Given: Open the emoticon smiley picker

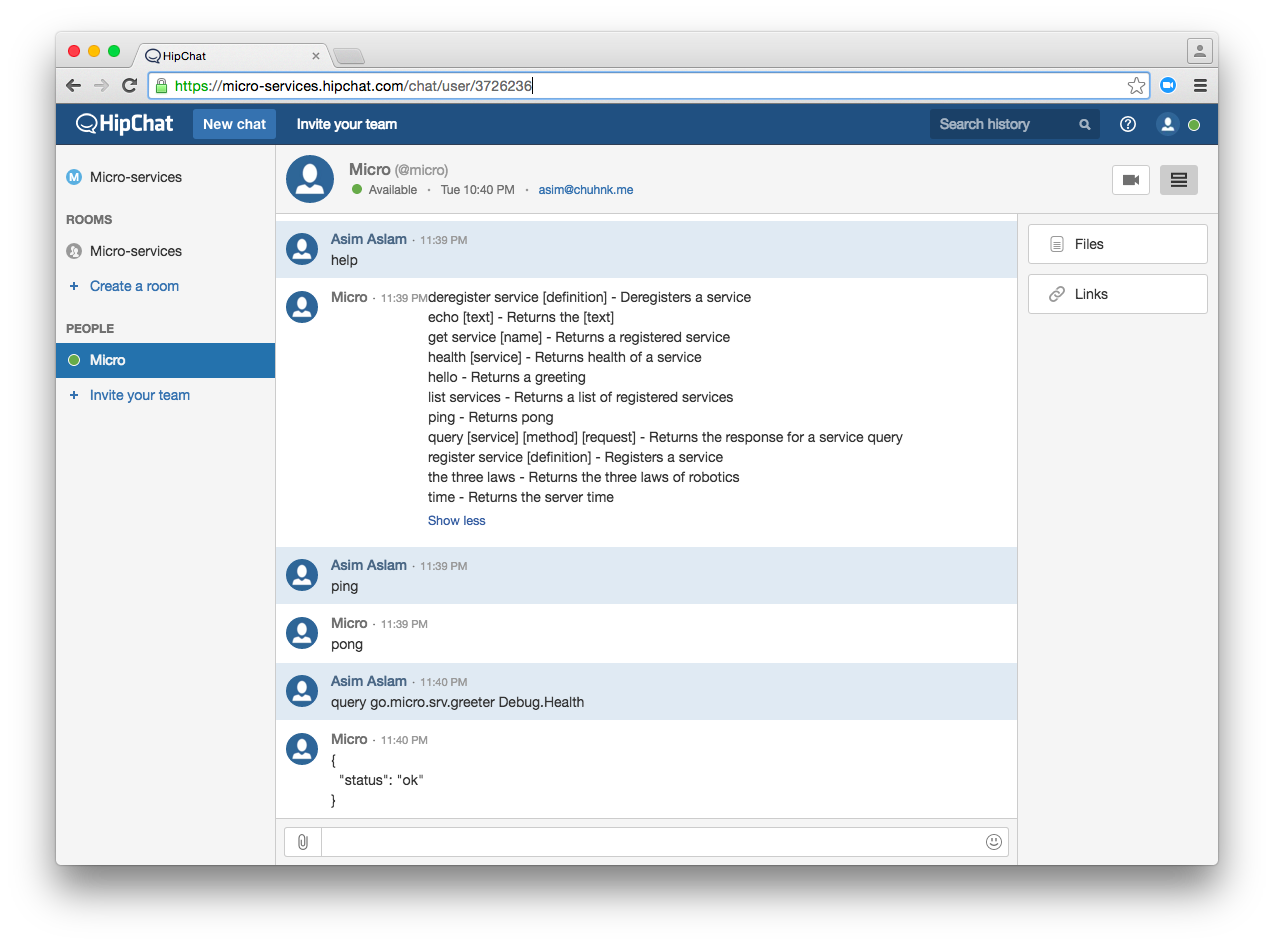Looking at the screenshot, I should tap(994, 842).
